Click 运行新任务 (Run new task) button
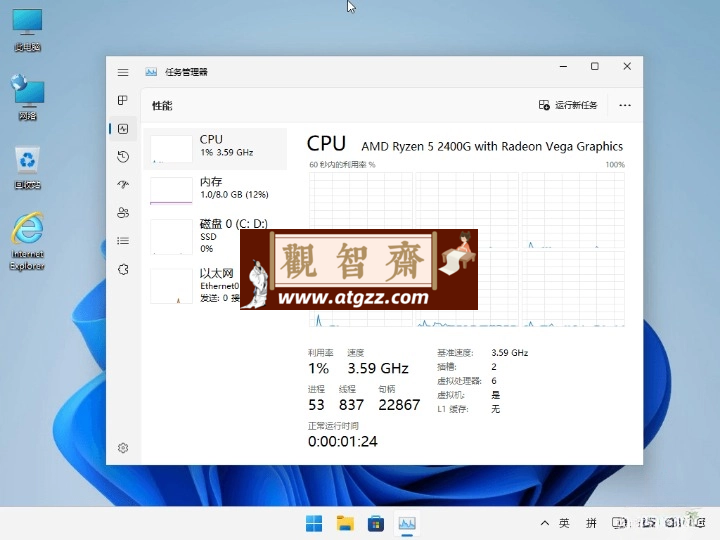The width and height of the screenshot is (720, 540). [x=568, y=105]
